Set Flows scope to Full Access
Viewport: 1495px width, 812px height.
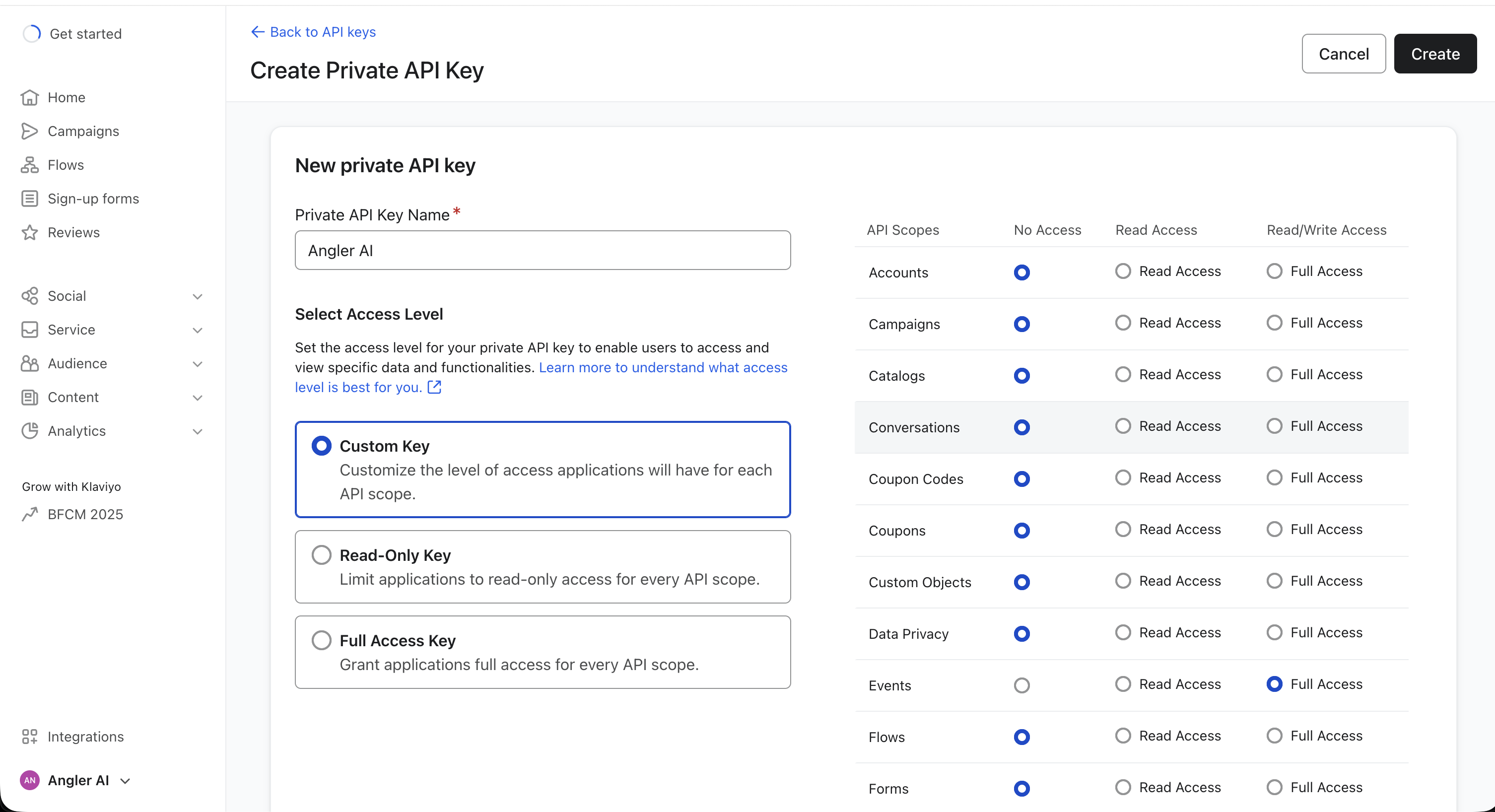pos(1274,736)
